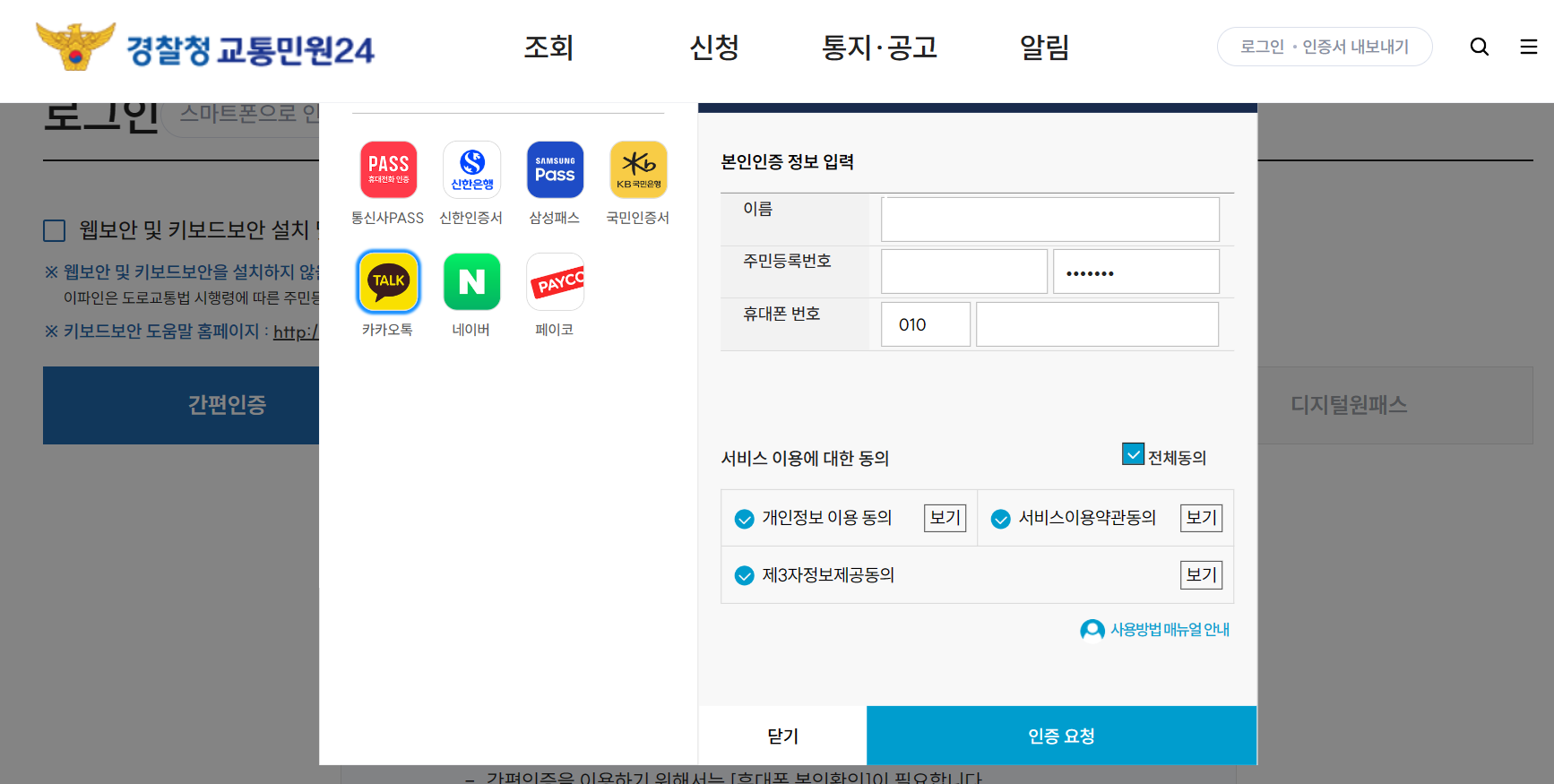Open the search magnifier icon

click(x=1480, y=47)
